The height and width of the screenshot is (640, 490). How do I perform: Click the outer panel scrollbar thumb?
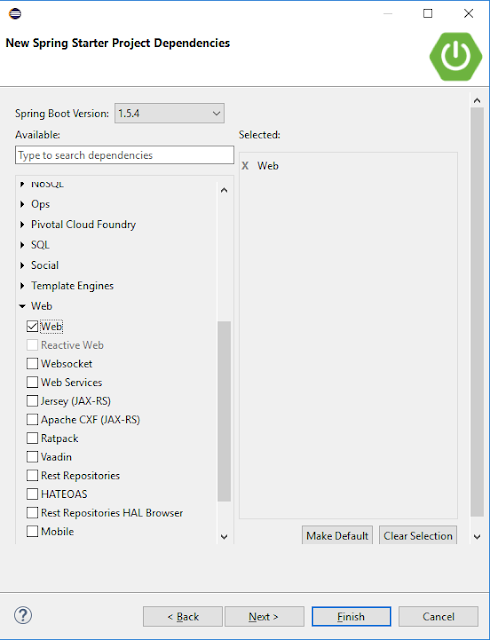477,312
